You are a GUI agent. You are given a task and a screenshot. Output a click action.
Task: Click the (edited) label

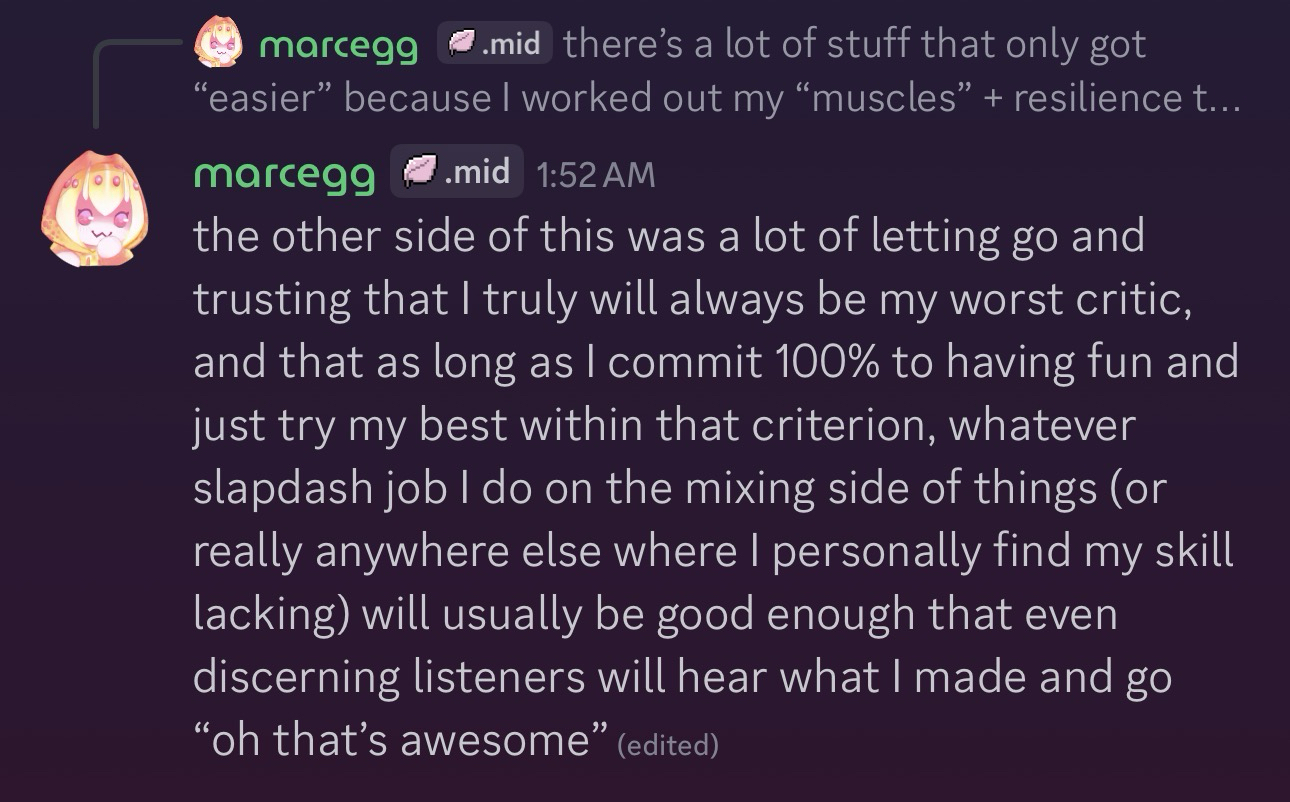[x=668, y=744]
